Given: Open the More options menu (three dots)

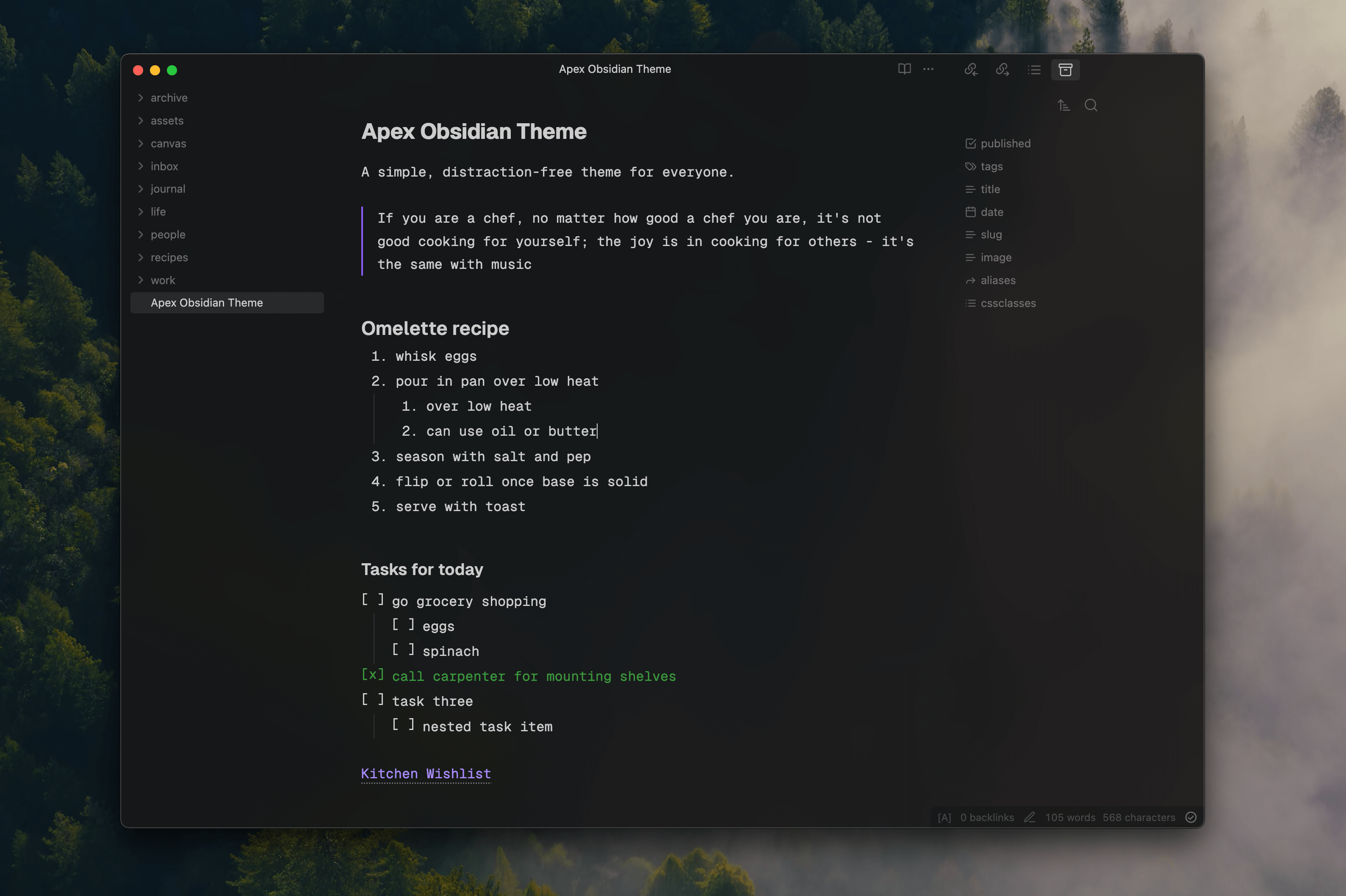Looking at the screenshot, I should pos(928,69).
